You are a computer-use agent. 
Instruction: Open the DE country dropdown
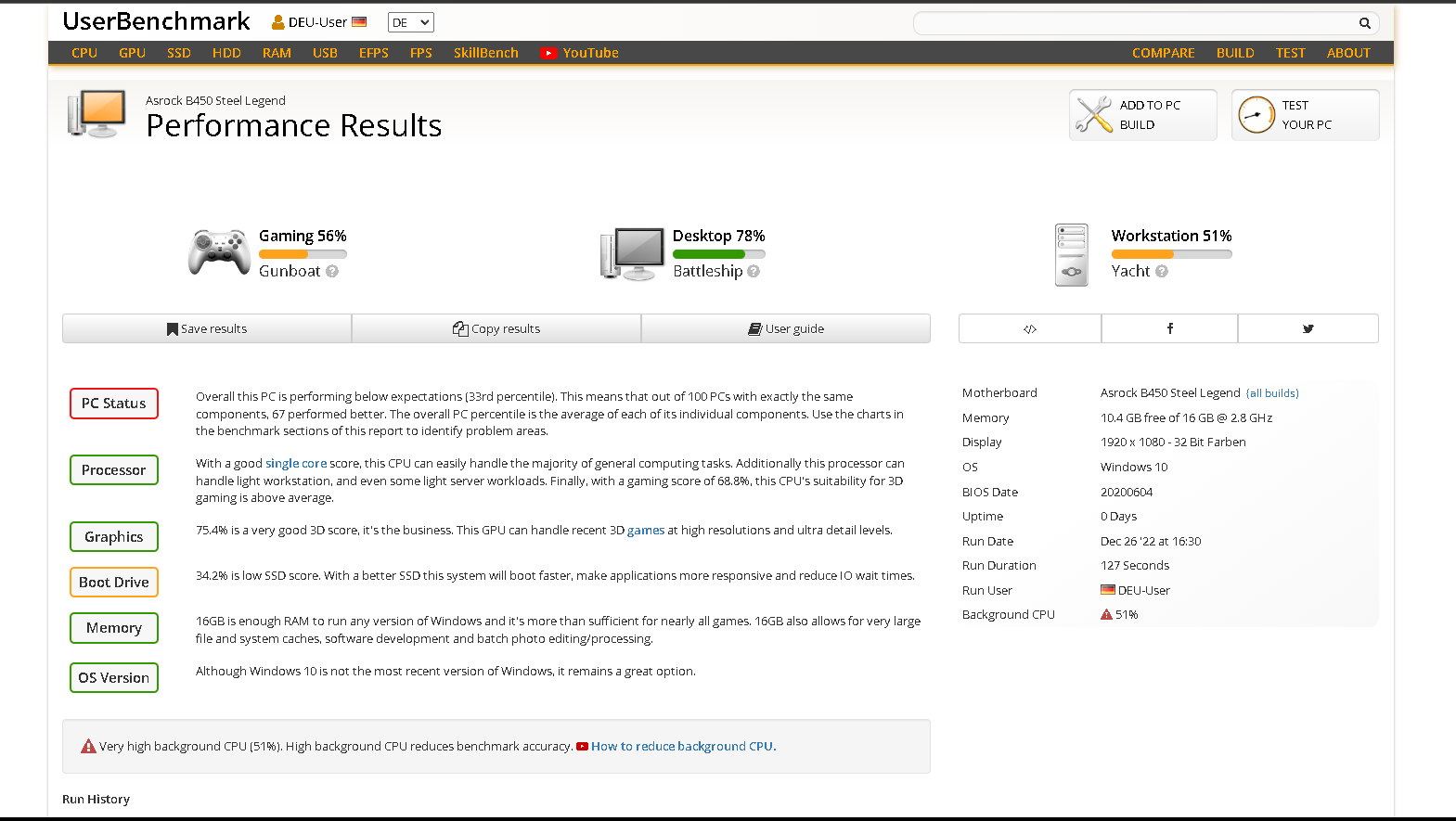pos(410,22)
